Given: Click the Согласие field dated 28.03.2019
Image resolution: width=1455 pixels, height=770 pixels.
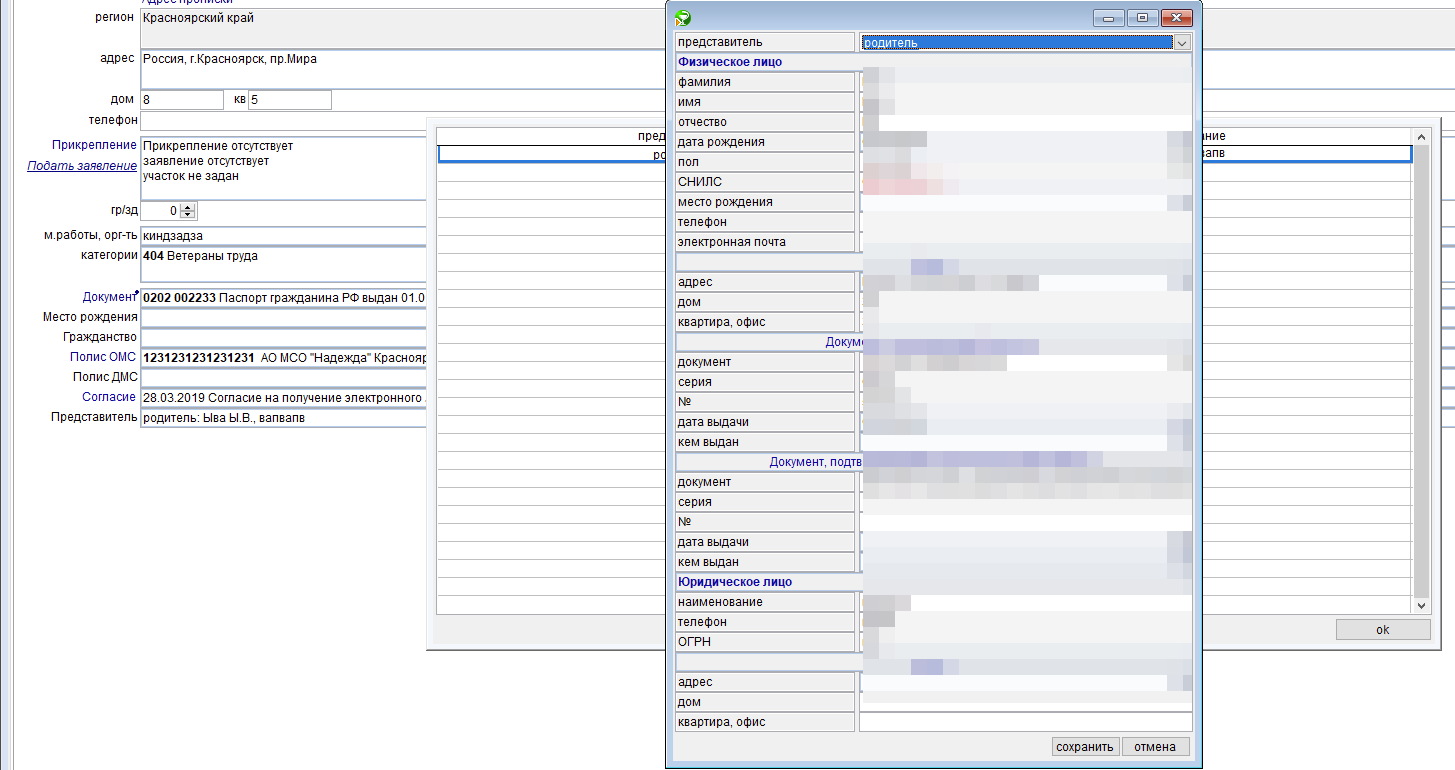Looking at the screenshot, I should 283,397.
